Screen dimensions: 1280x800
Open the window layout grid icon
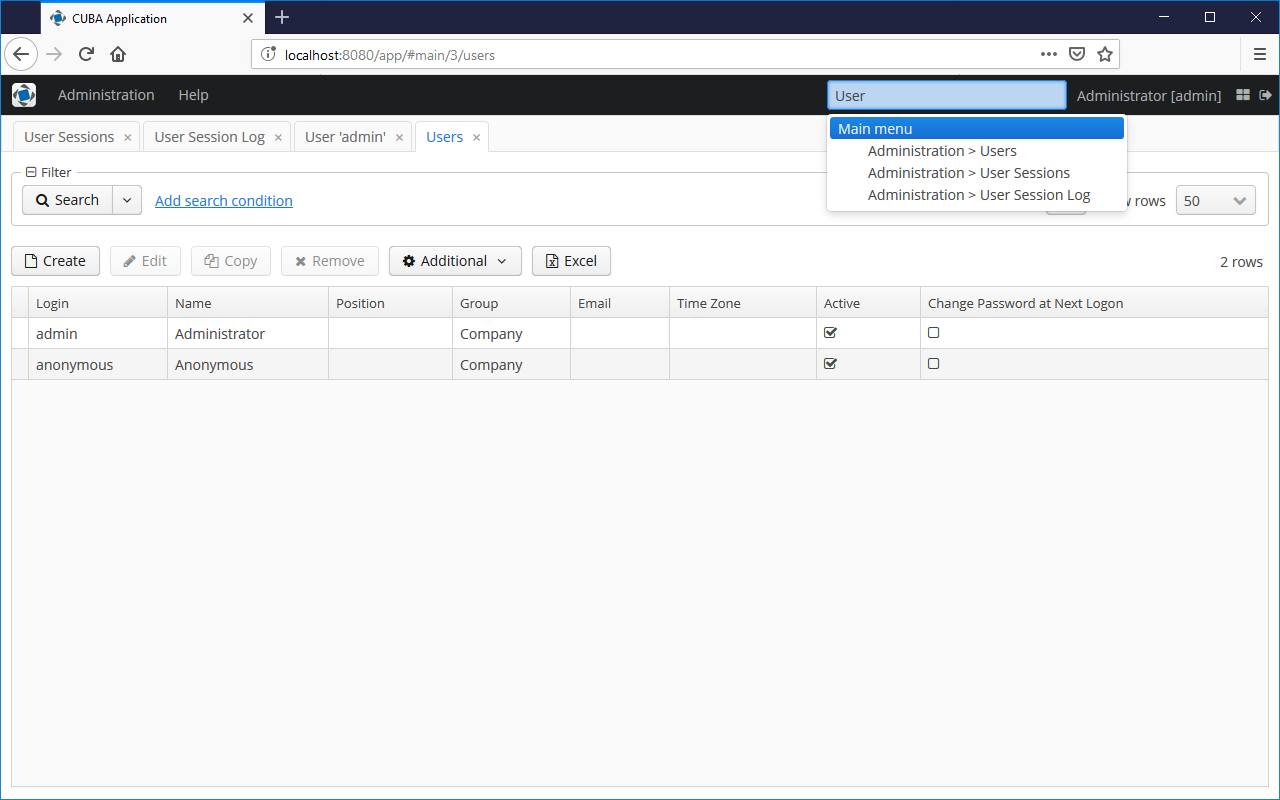click(1243, 95)
